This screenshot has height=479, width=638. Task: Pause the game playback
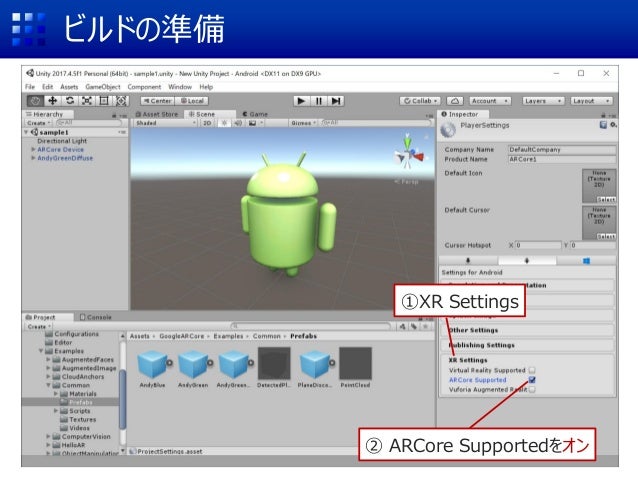coord(319,101)
